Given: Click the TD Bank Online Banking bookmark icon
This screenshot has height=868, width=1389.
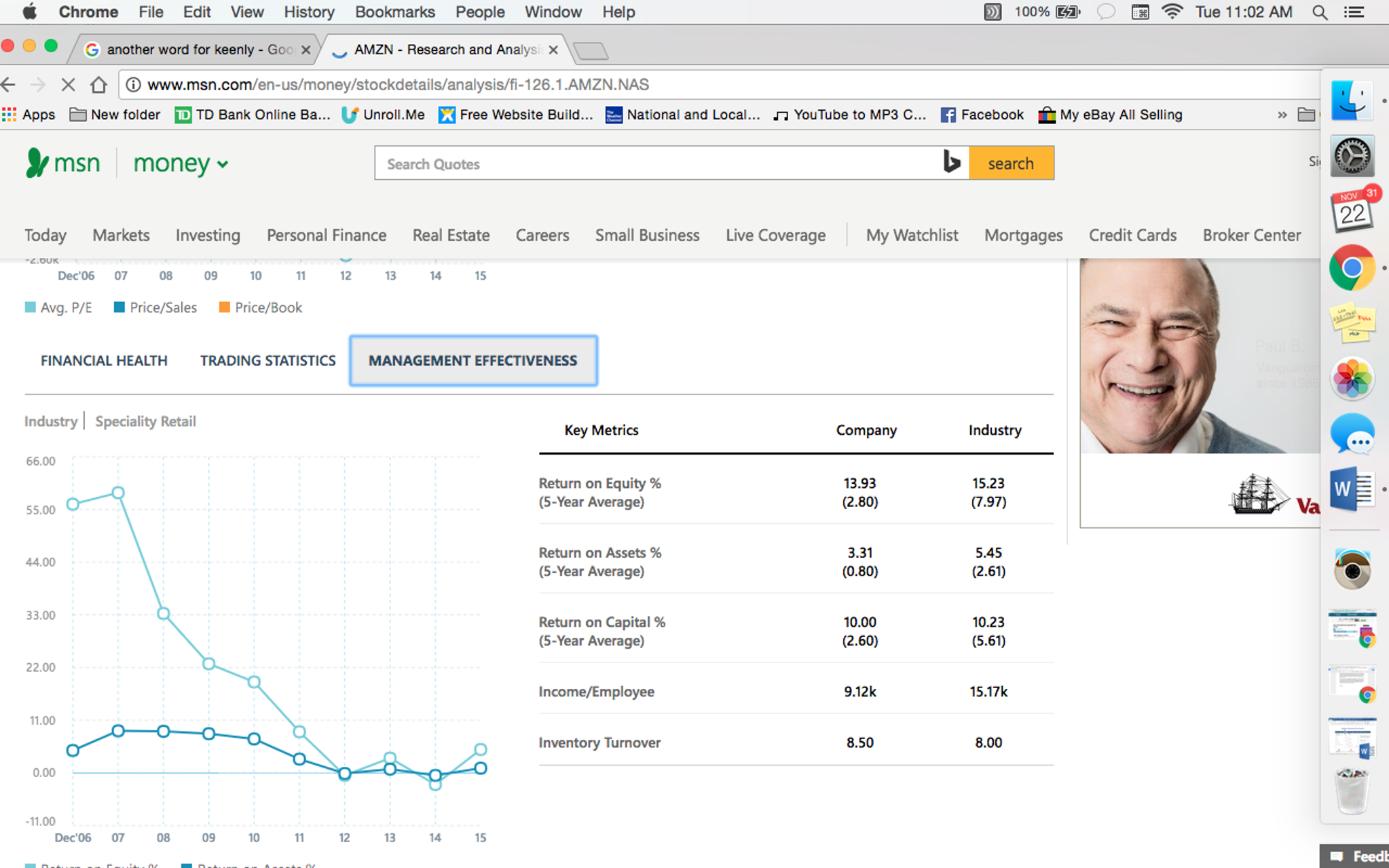Looking at the screenshot, I should [181, 114].
